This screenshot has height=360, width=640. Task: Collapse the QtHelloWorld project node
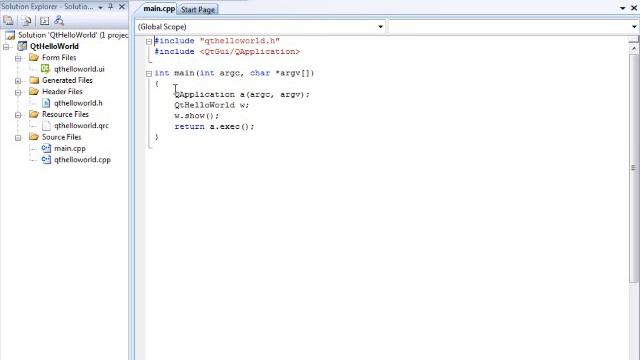tap(6, 47)
